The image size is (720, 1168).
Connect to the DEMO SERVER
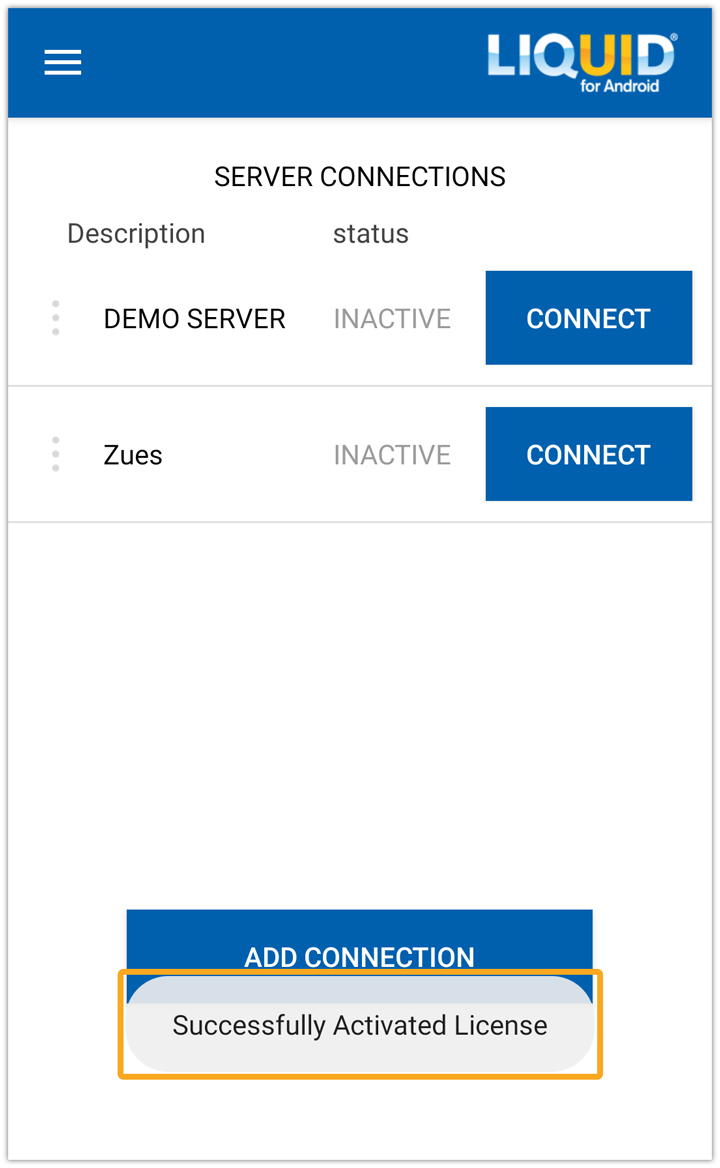pyautogui.click(x=588, y=318)
